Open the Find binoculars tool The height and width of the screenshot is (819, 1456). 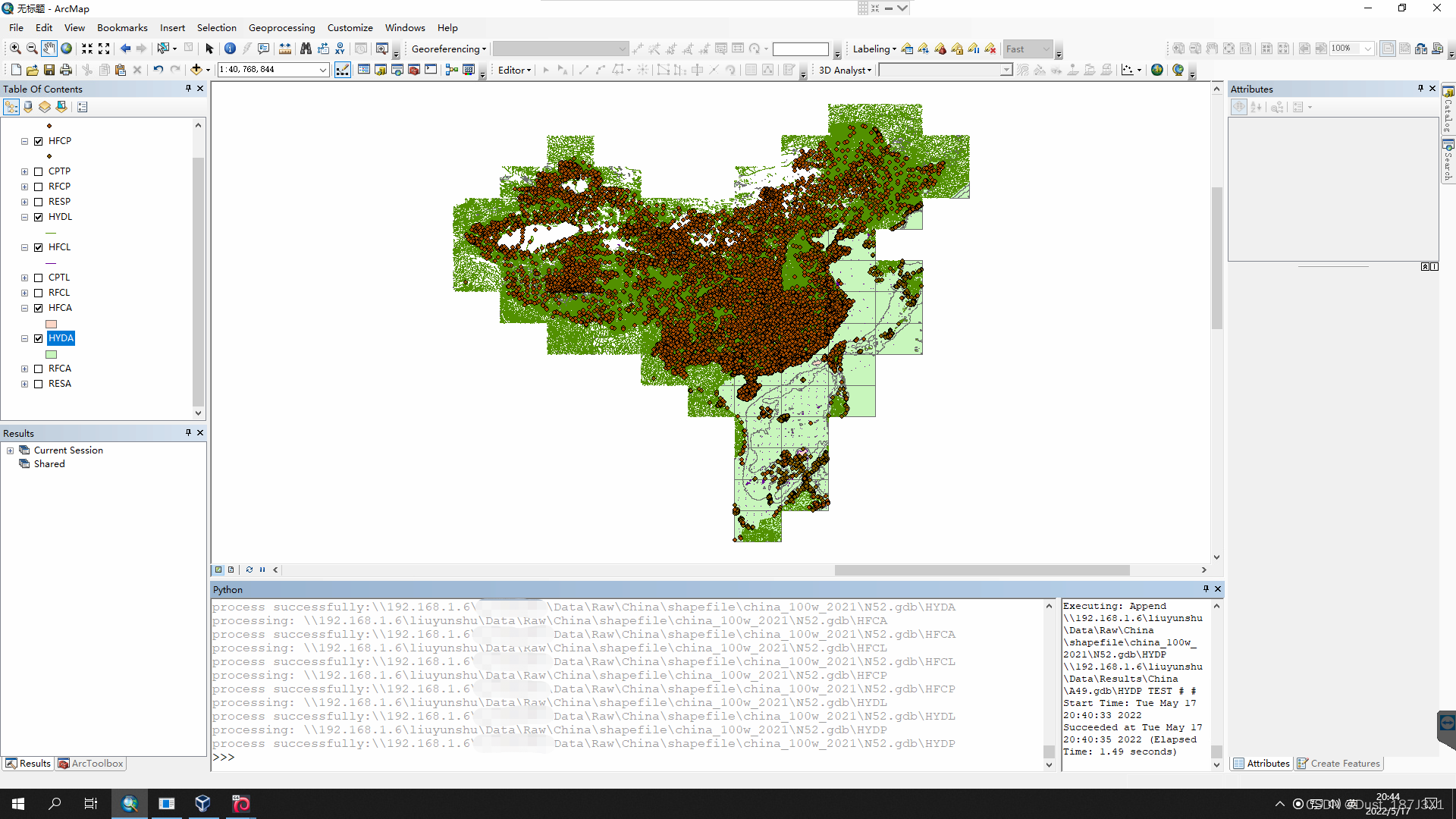tap(306, 49)
